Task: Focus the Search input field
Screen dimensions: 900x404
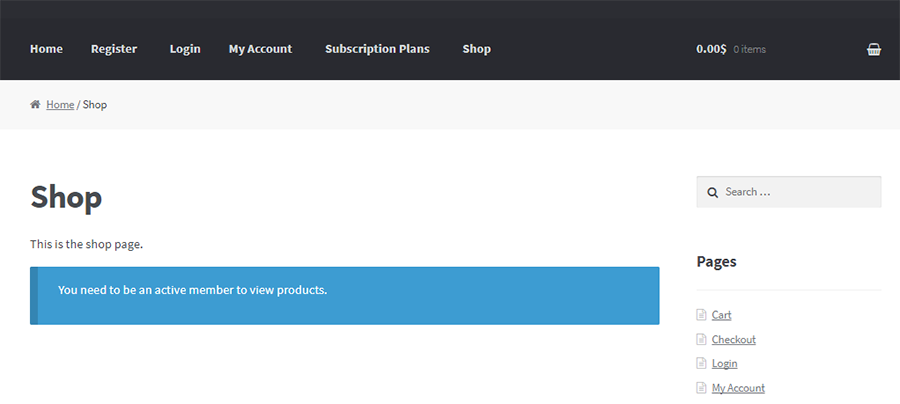Action: pyautogui.click(x=789, y=192)
